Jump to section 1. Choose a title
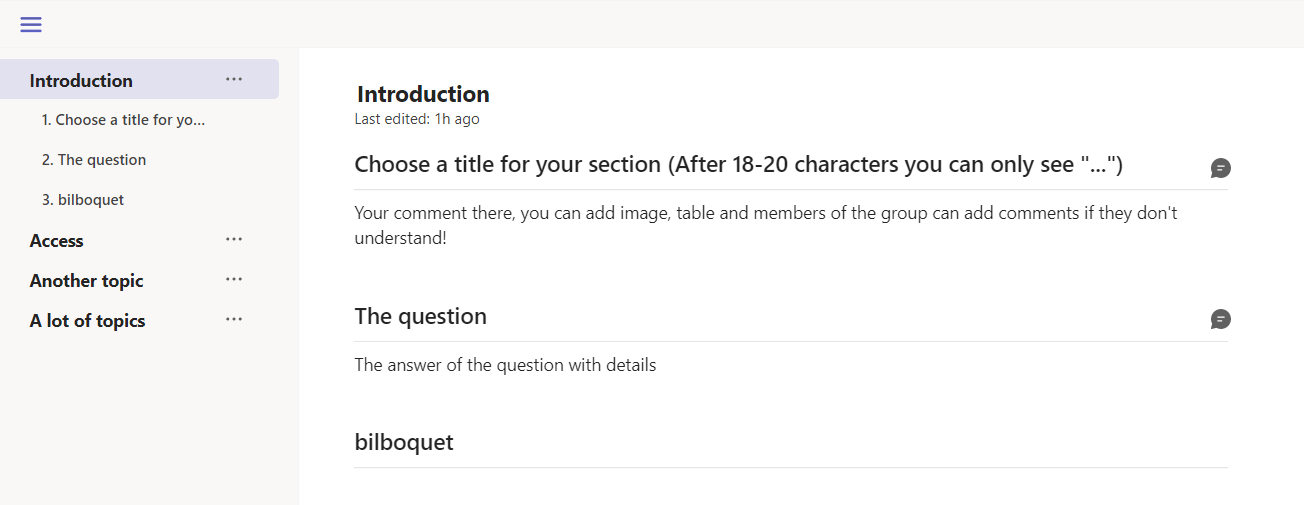 tap(123, 120)
